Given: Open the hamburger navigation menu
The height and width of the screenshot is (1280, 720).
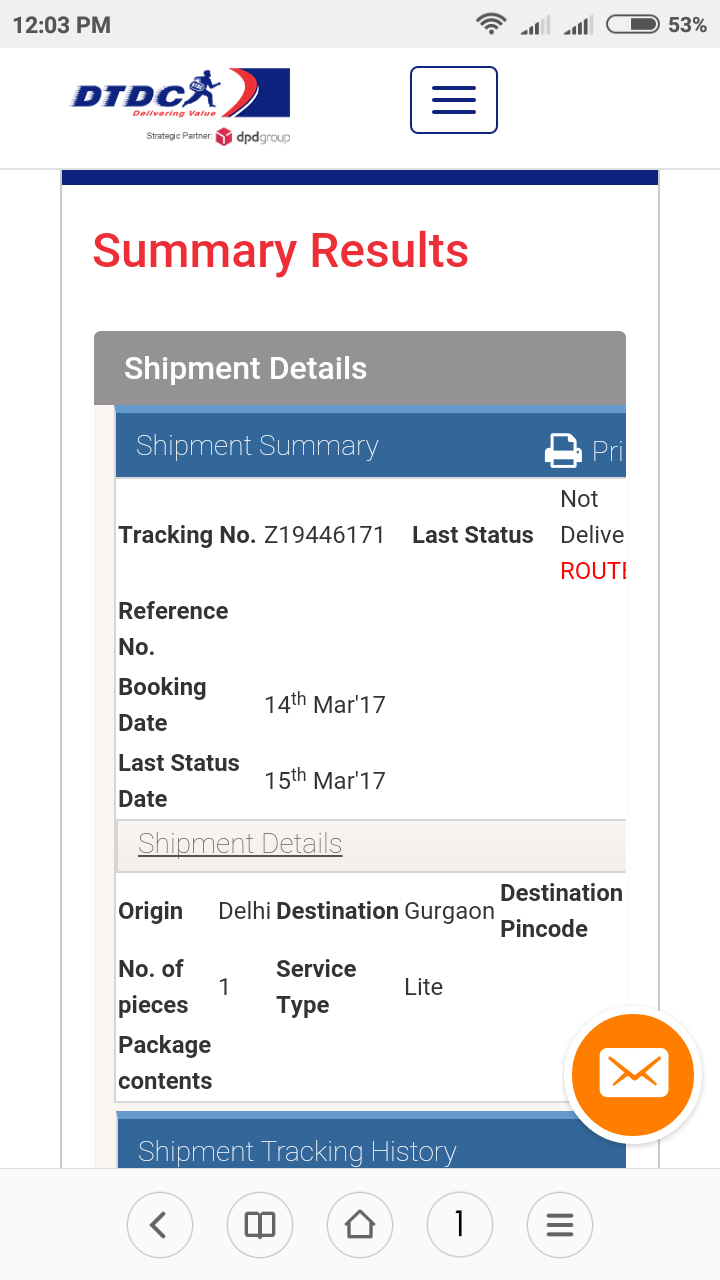Looking at the screenshot, I should point(453,100).
